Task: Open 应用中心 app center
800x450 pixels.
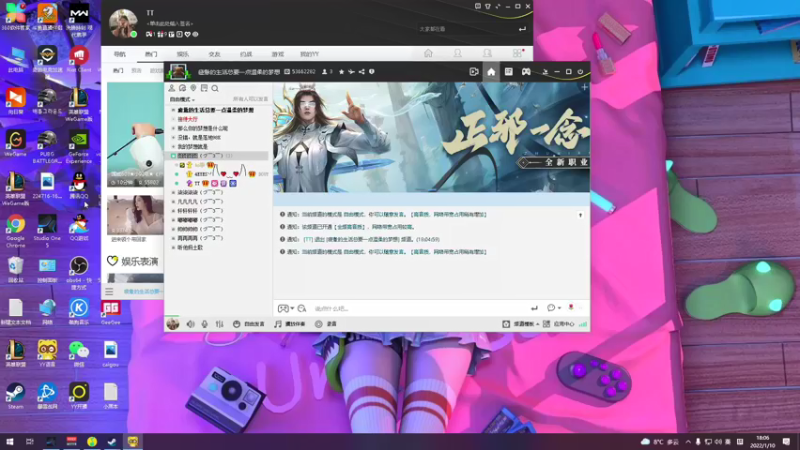Action: pyautogui.click(x=559, y=324)
